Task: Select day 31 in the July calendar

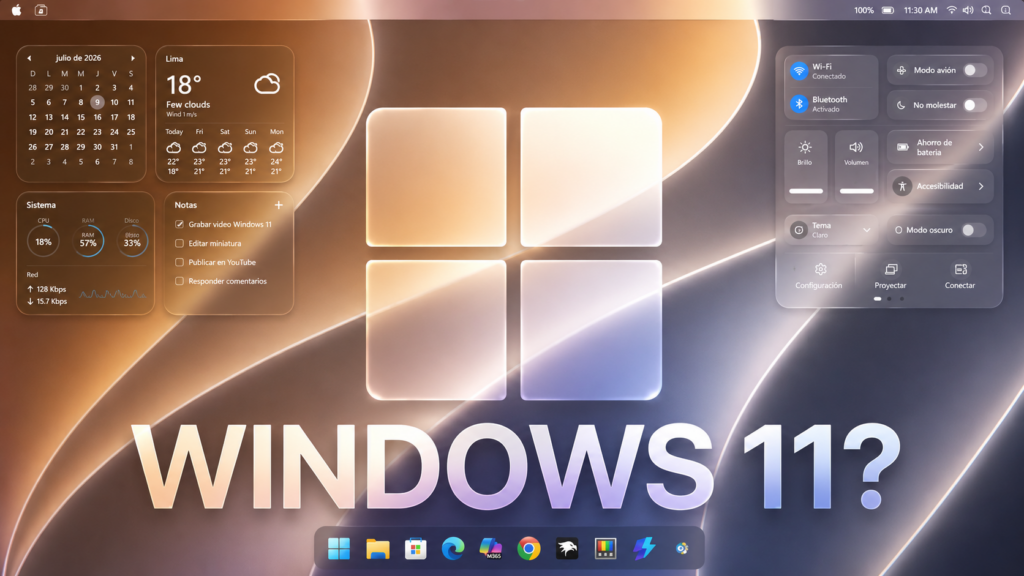Action: (114, 147)
